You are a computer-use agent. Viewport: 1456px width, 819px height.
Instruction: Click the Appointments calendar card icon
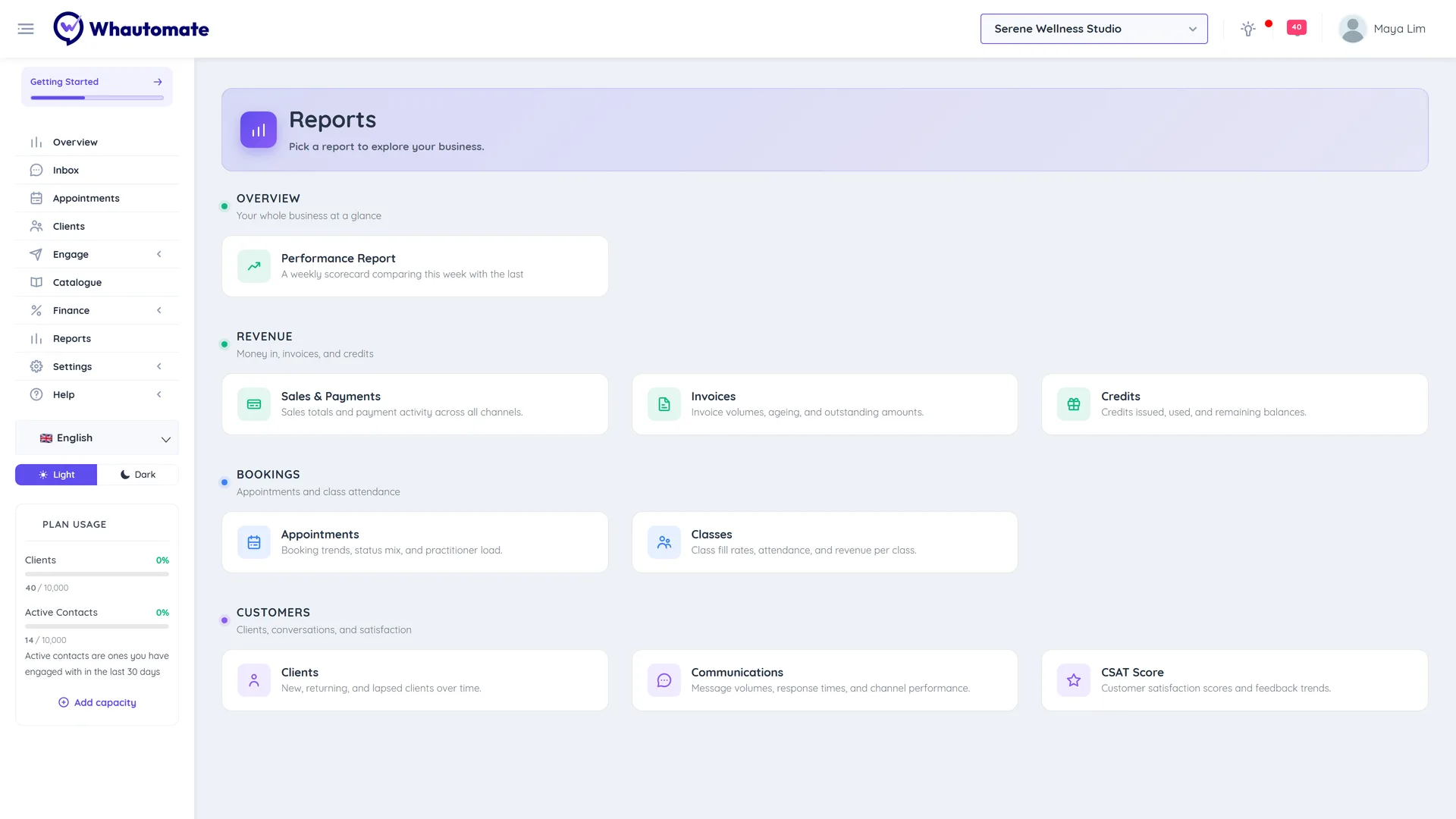(x=254, y=542)
